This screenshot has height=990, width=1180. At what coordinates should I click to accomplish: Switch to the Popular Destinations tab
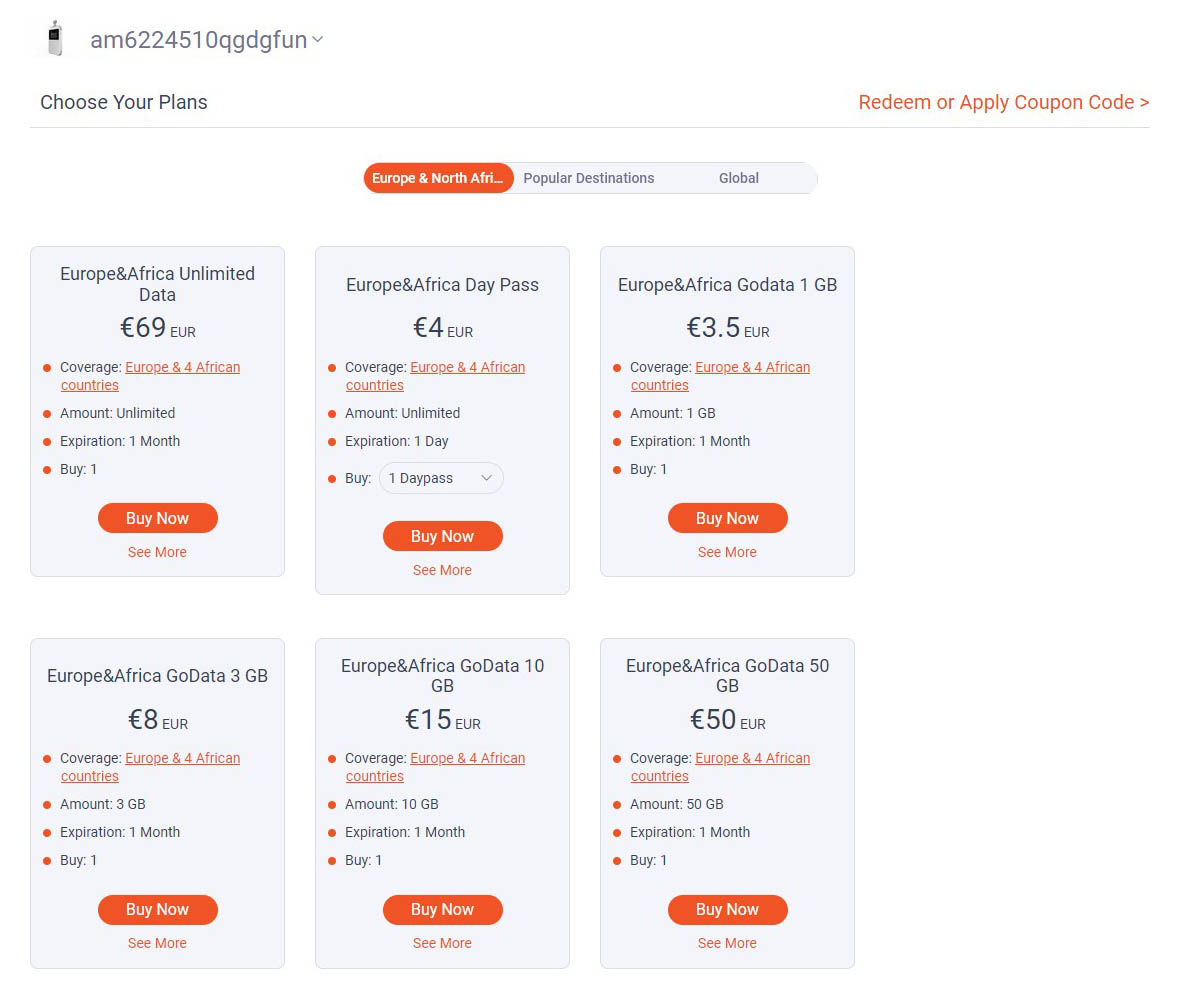[588, 178]
